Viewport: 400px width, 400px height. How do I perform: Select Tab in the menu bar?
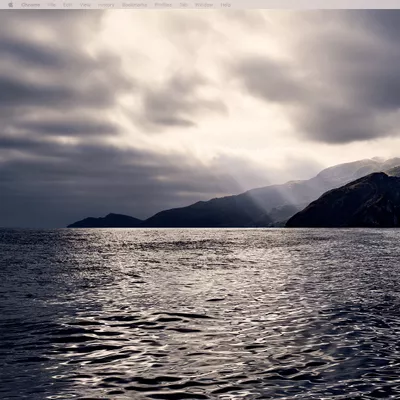coord(183,5)
